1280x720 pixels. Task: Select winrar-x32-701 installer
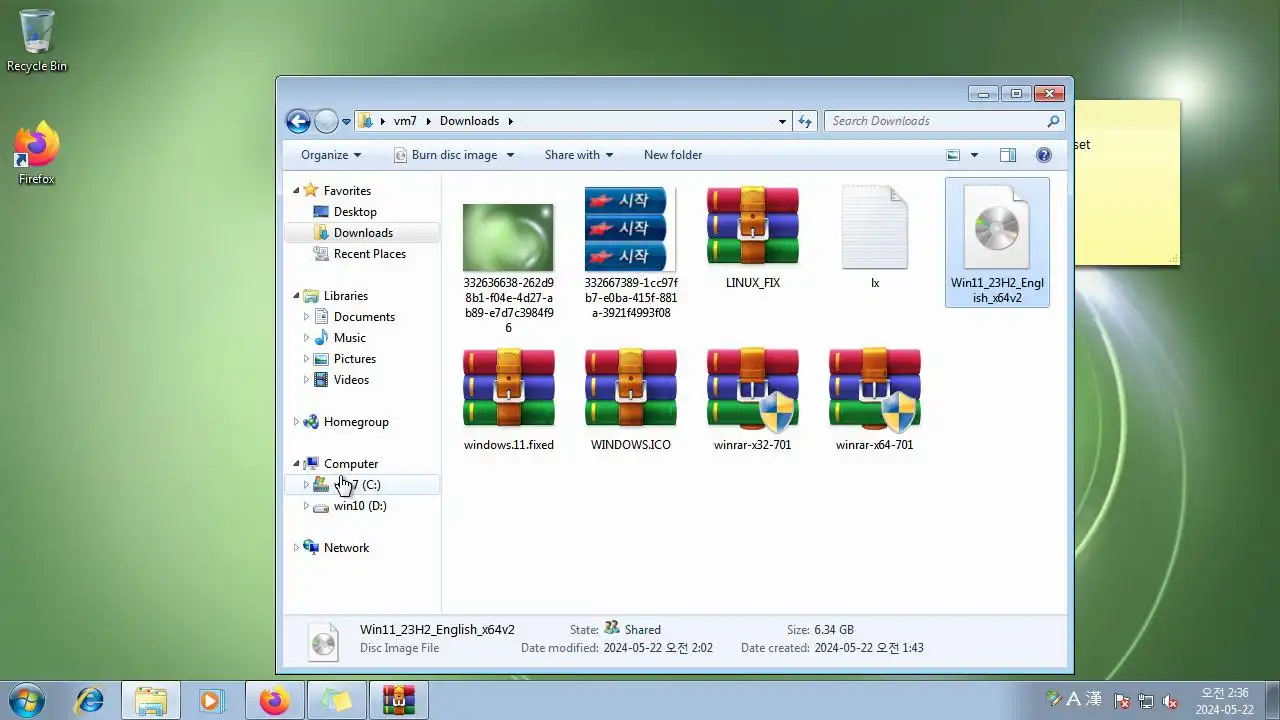click(752, 399)
